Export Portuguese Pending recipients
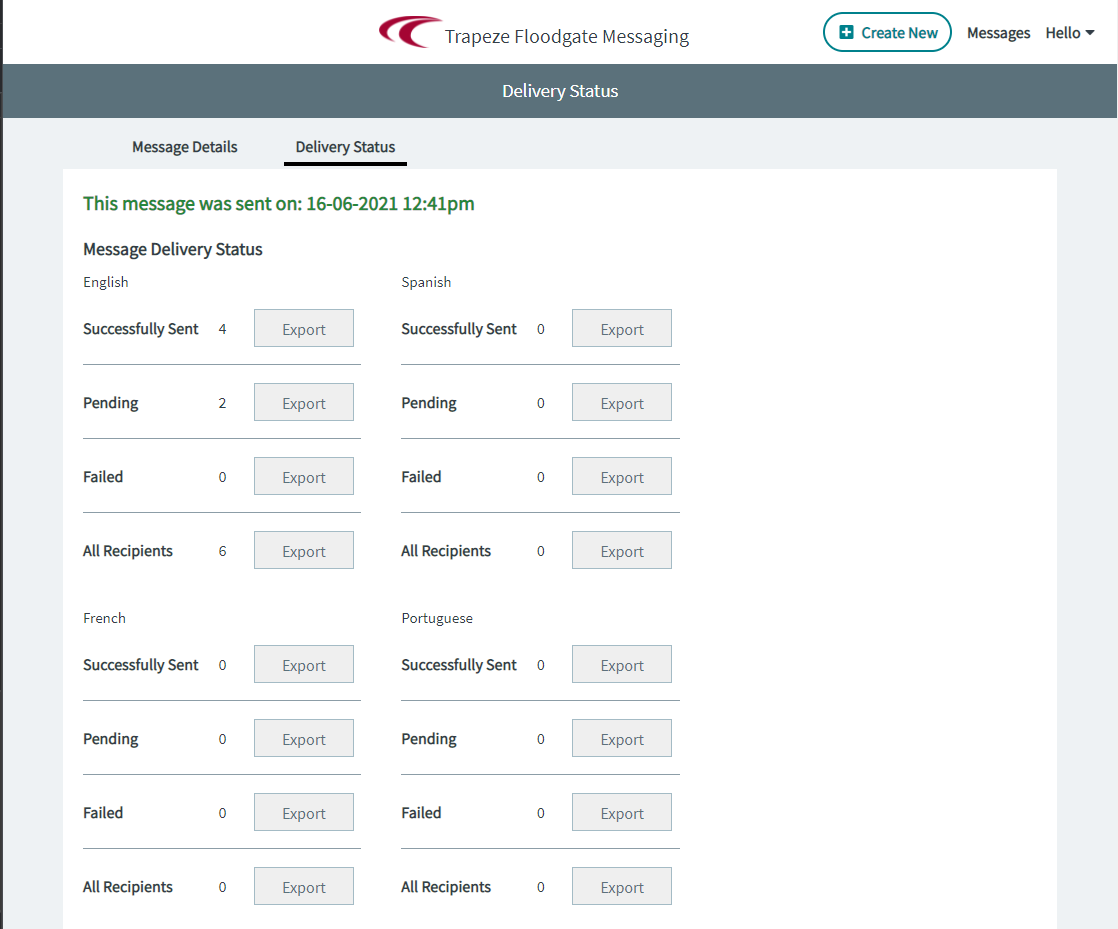The image size is (1118, 929). (621, 738)
